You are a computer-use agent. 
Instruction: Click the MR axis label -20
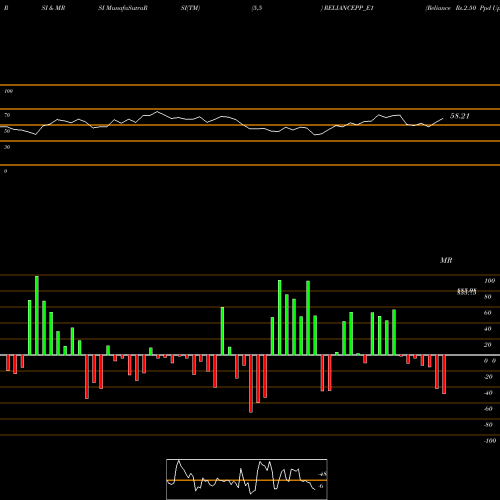point(488,377)
